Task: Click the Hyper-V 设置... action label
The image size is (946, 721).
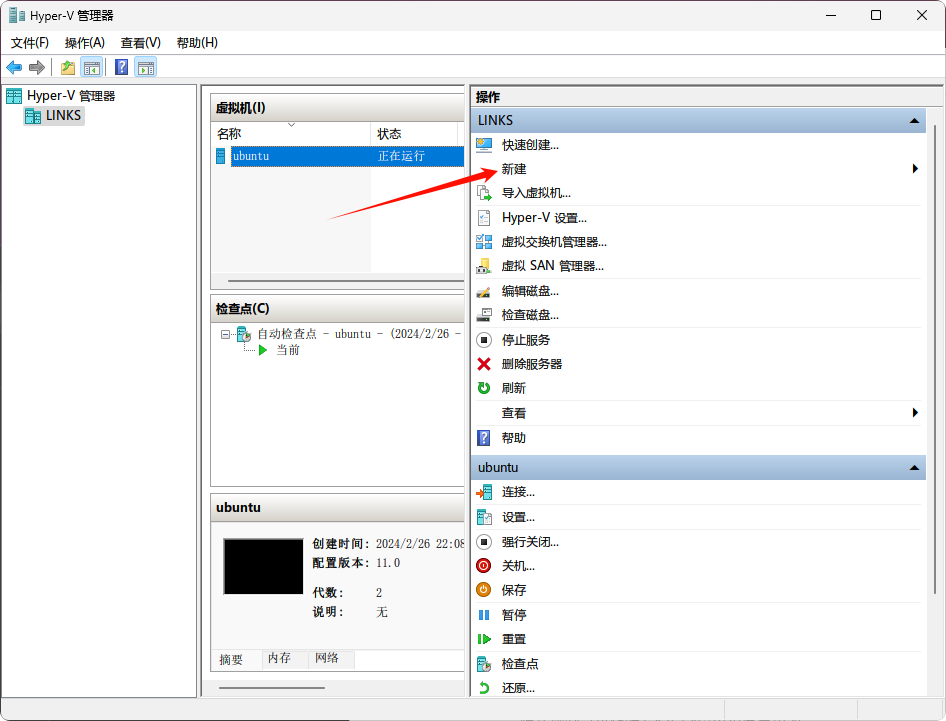Action: click(544, 218)
